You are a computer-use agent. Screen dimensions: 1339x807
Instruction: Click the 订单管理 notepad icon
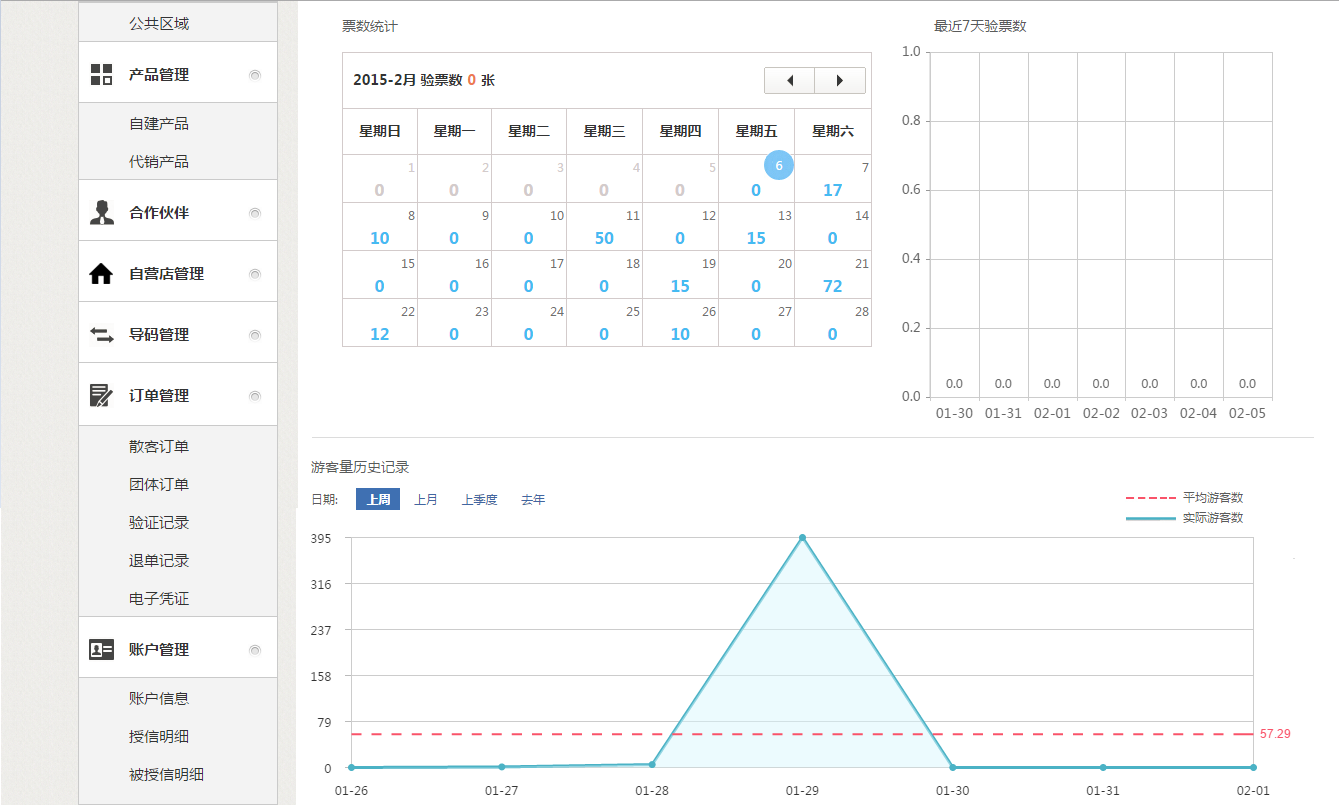102,396
